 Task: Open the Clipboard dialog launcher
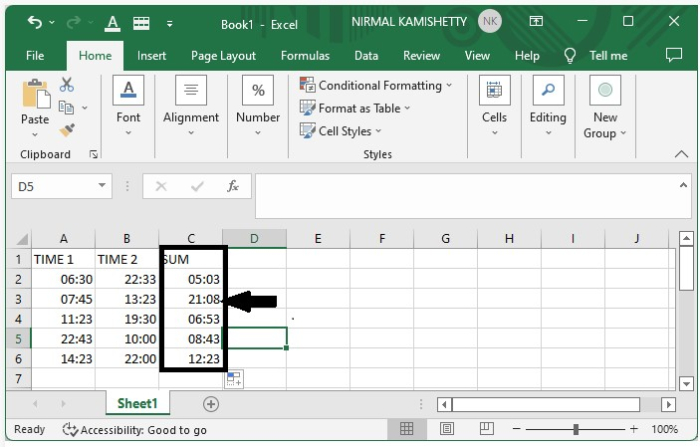[93, 155]
